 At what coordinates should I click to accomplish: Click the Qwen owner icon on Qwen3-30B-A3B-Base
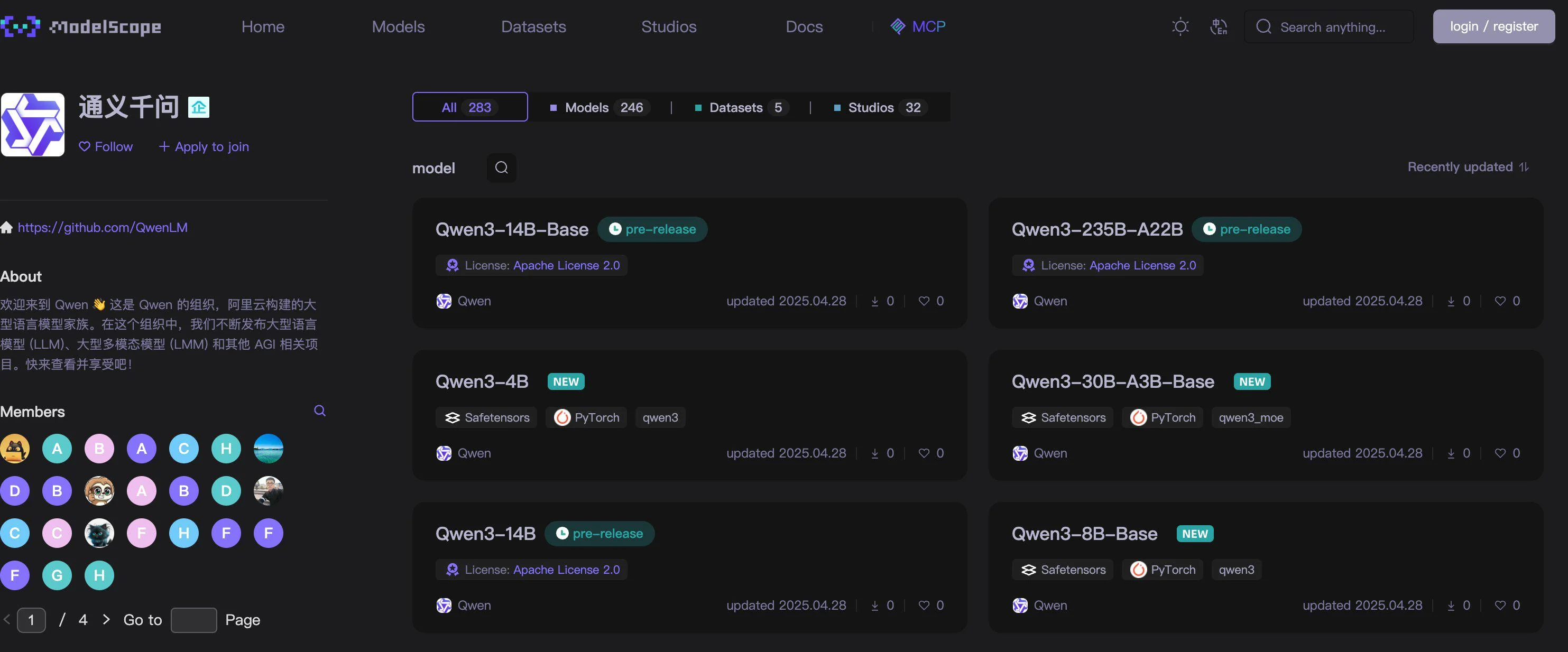pyautogui.click(x=1020, y=453)
